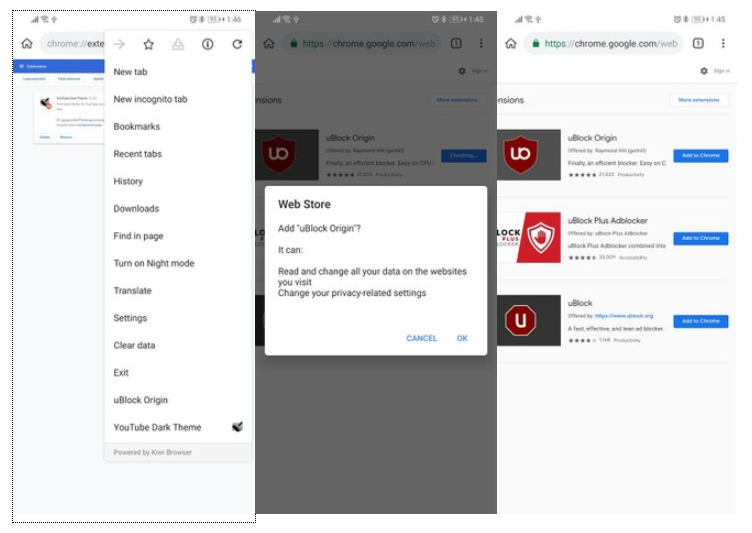
Task: Bookmark the page with the star icon
Action: coord(149,44)
